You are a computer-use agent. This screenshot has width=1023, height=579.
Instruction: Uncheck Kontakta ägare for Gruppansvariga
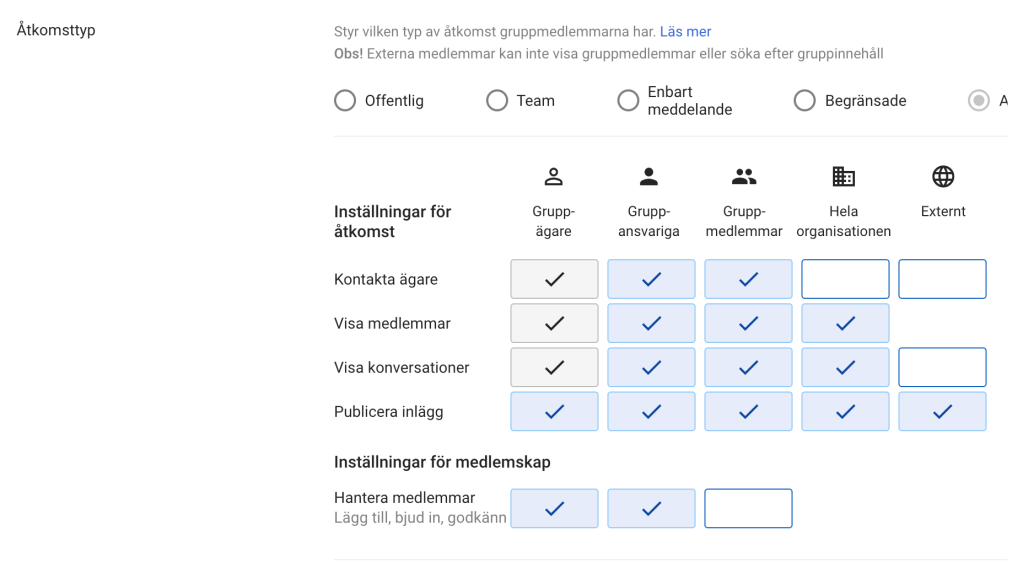651,279
